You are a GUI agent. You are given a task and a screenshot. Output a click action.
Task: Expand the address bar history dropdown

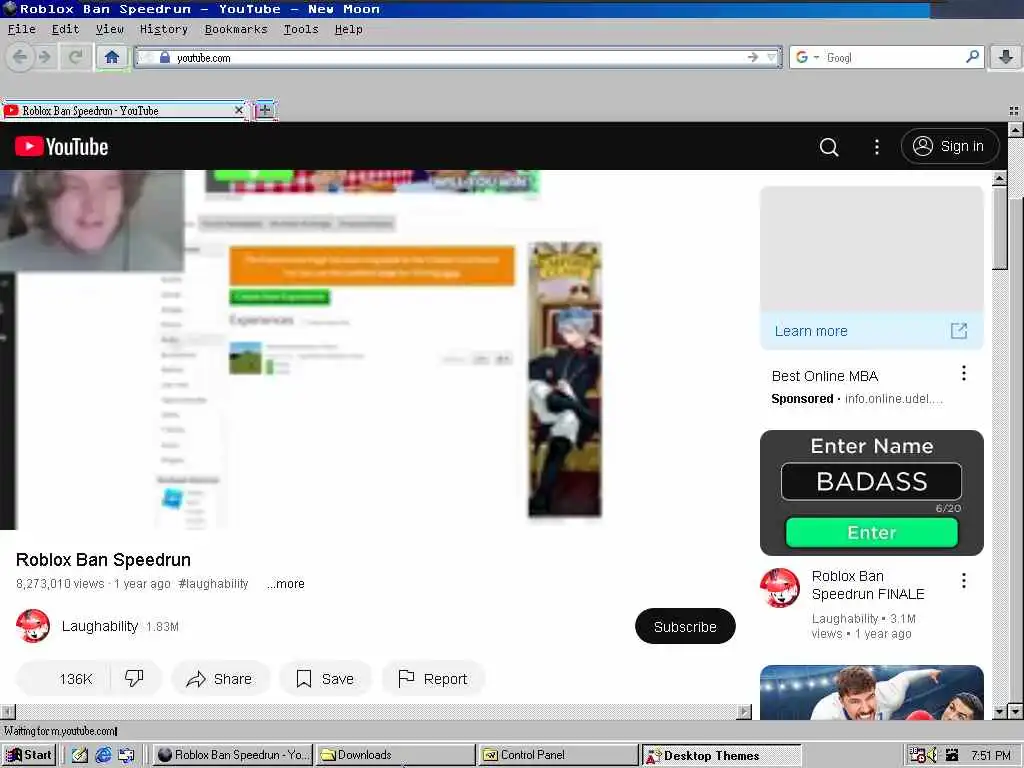pos(772,57)
